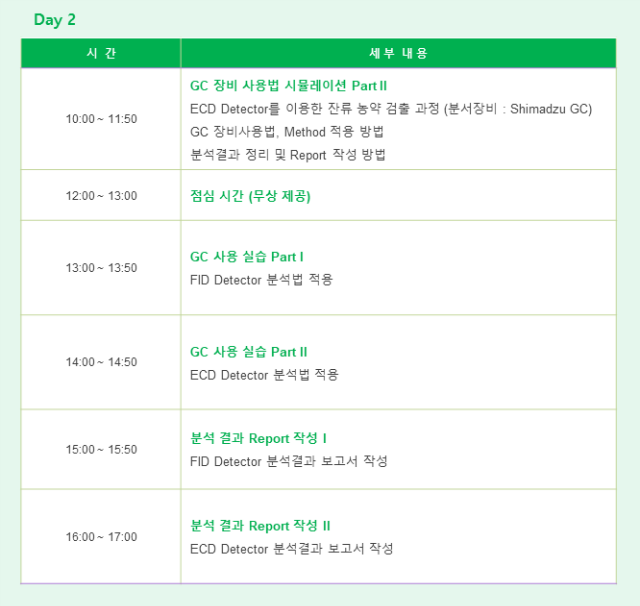Click GC 사용 실습 Part II title
The image size is (640, 606).
coord(248,352)
